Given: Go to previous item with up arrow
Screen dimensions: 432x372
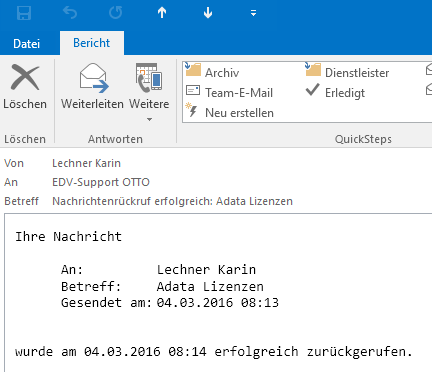Looking at the screenshot, I should (162, 13).
